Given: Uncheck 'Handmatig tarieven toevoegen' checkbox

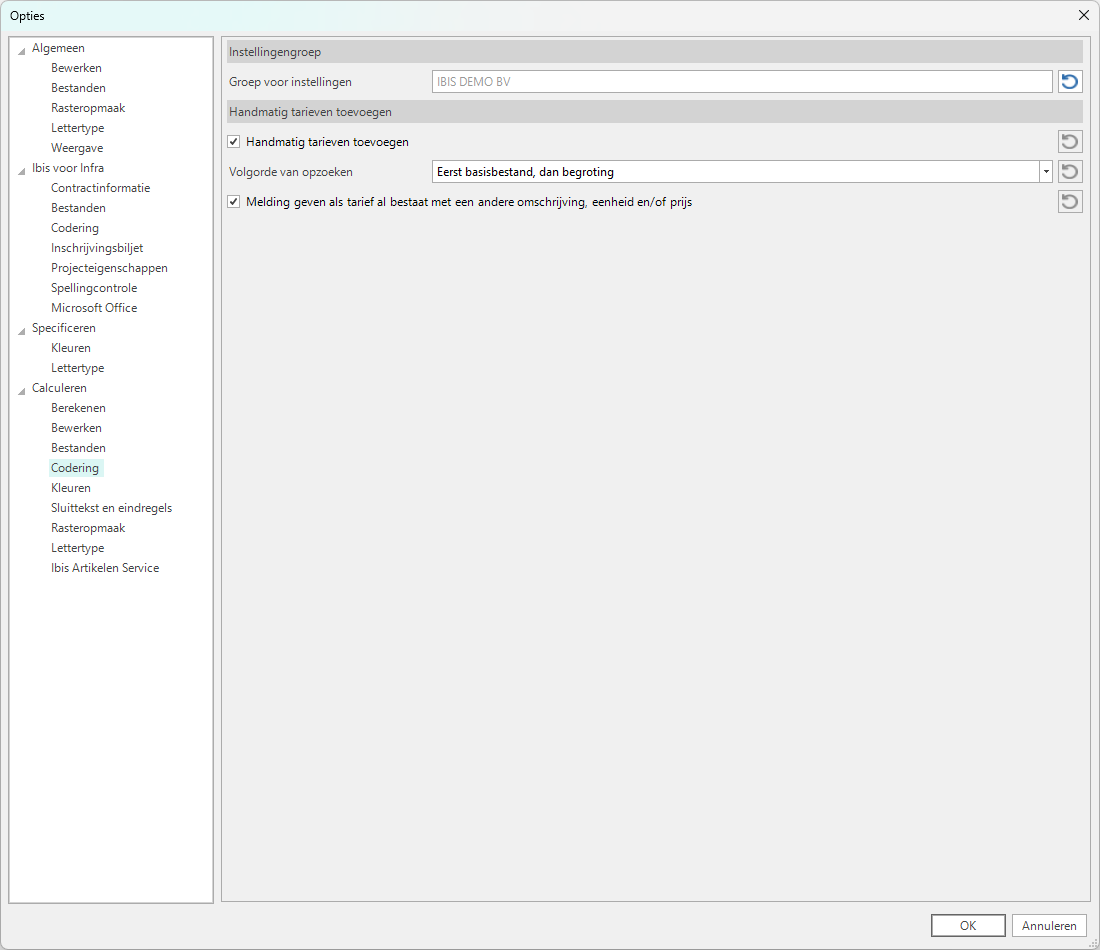Looking at the screenshot, I should pyautogui.click(x=234, y=142).
